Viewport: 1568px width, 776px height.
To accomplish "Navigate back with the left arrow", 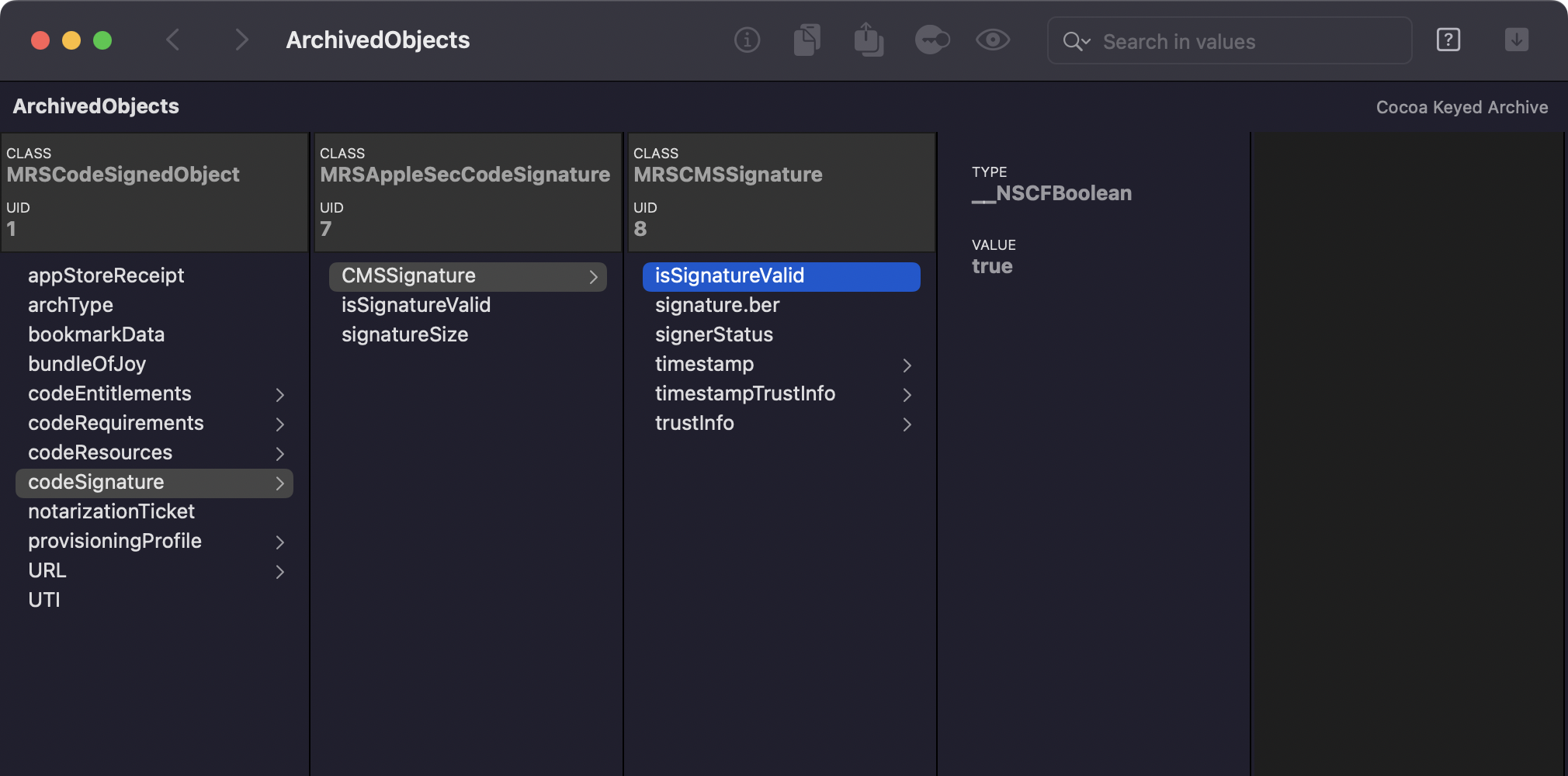I will pyautogui.click(x=173, y=40).
